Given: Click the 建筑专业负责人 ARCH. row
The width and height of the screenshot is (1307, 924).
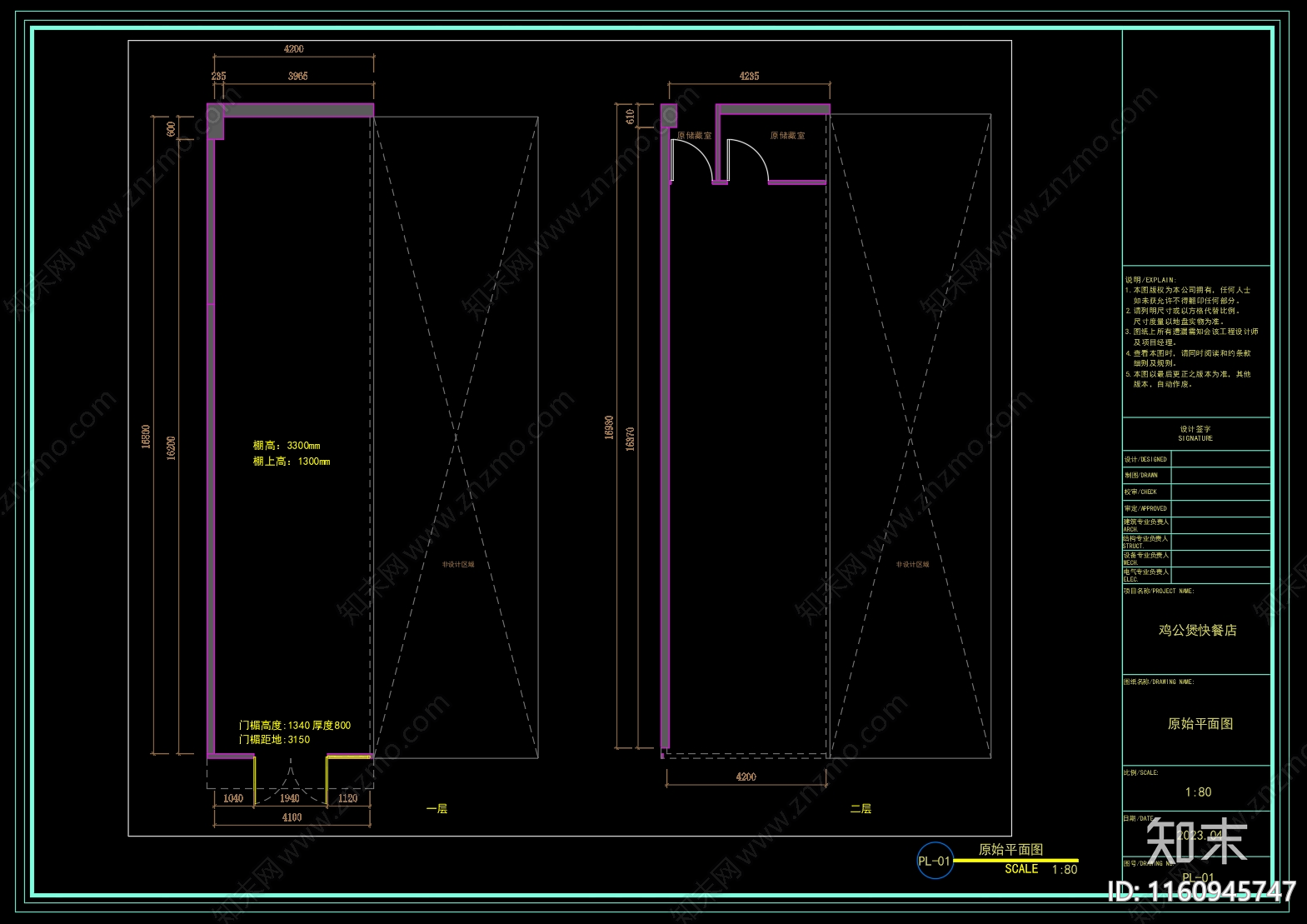Looking at the screenshot, I should [x=1146, y=525].
